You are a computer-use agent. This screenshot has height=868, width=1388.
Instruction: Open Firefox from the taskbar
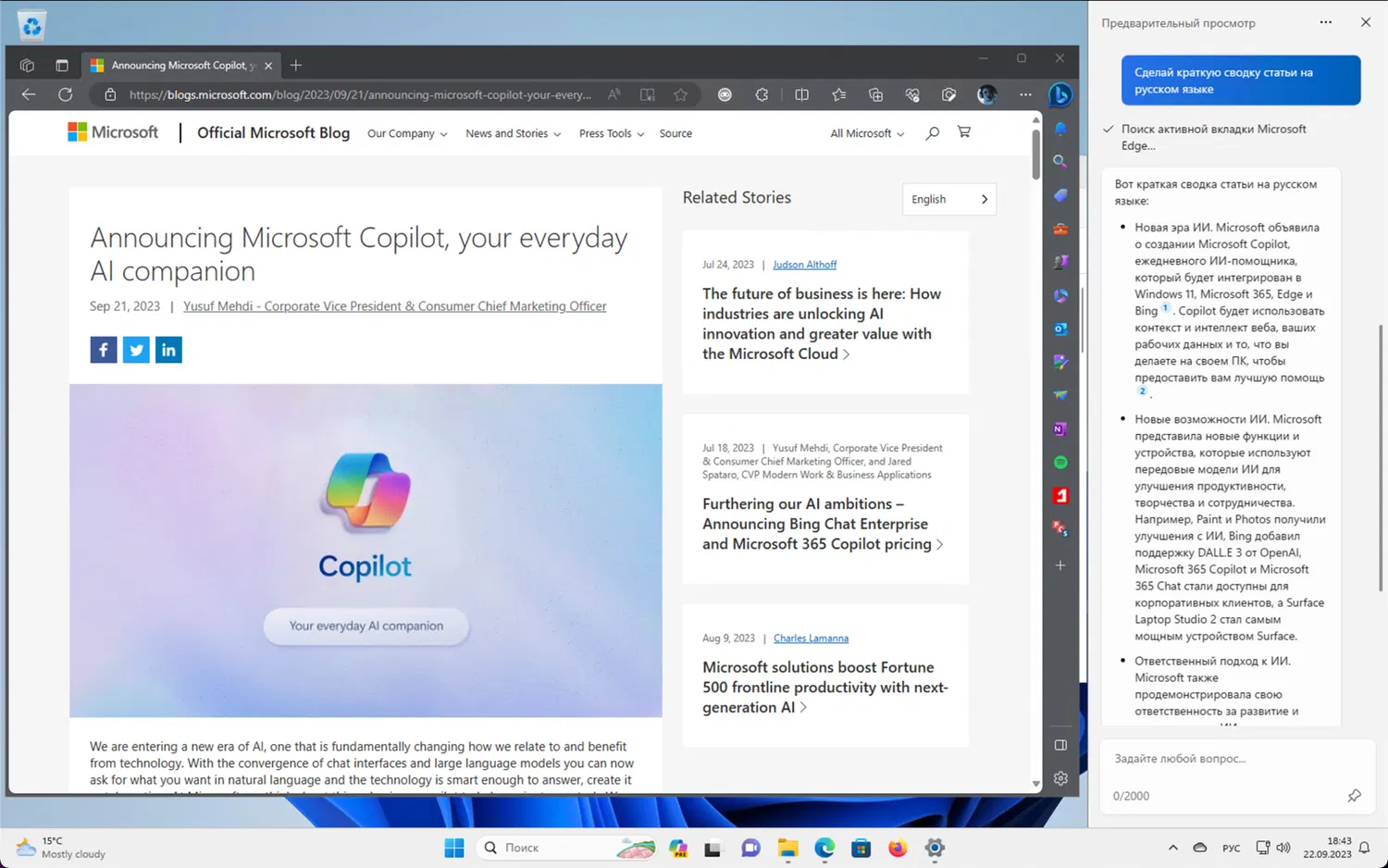[898, 848]
